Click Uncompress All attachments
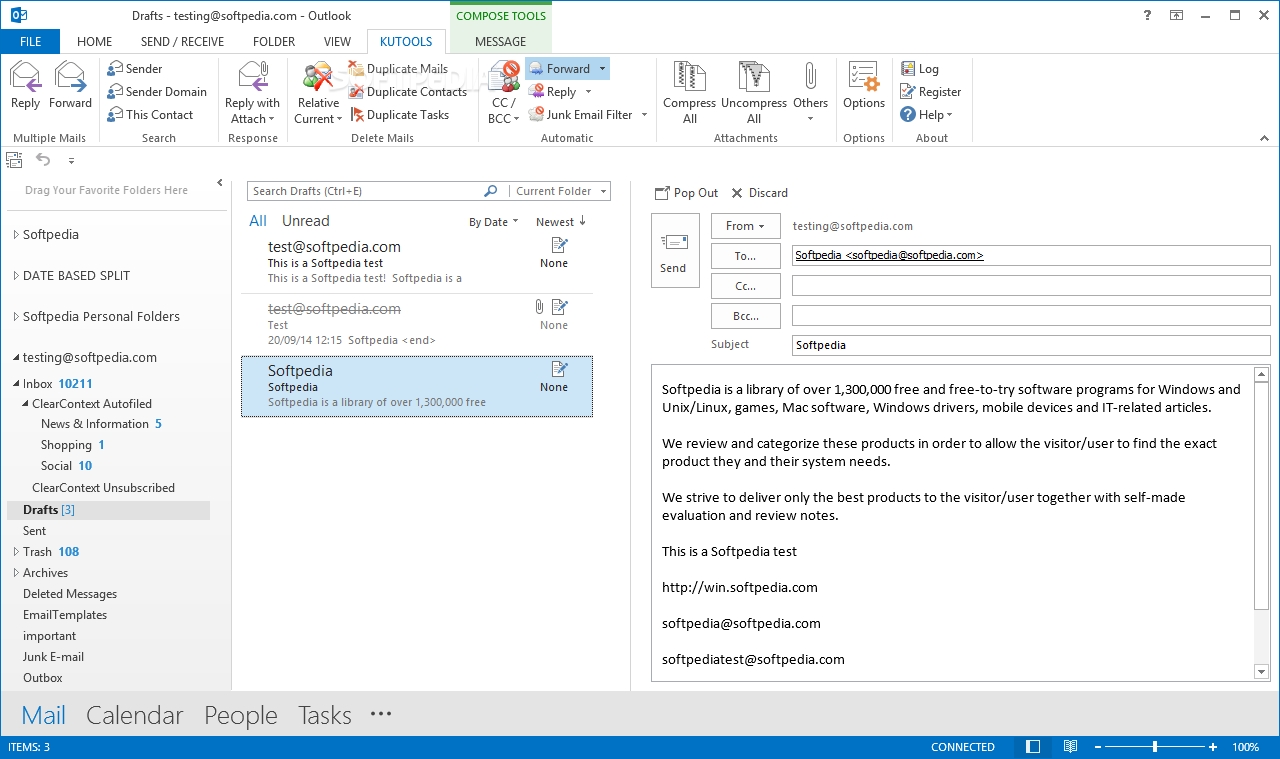Screen dimensions: 1280x759 754,93
